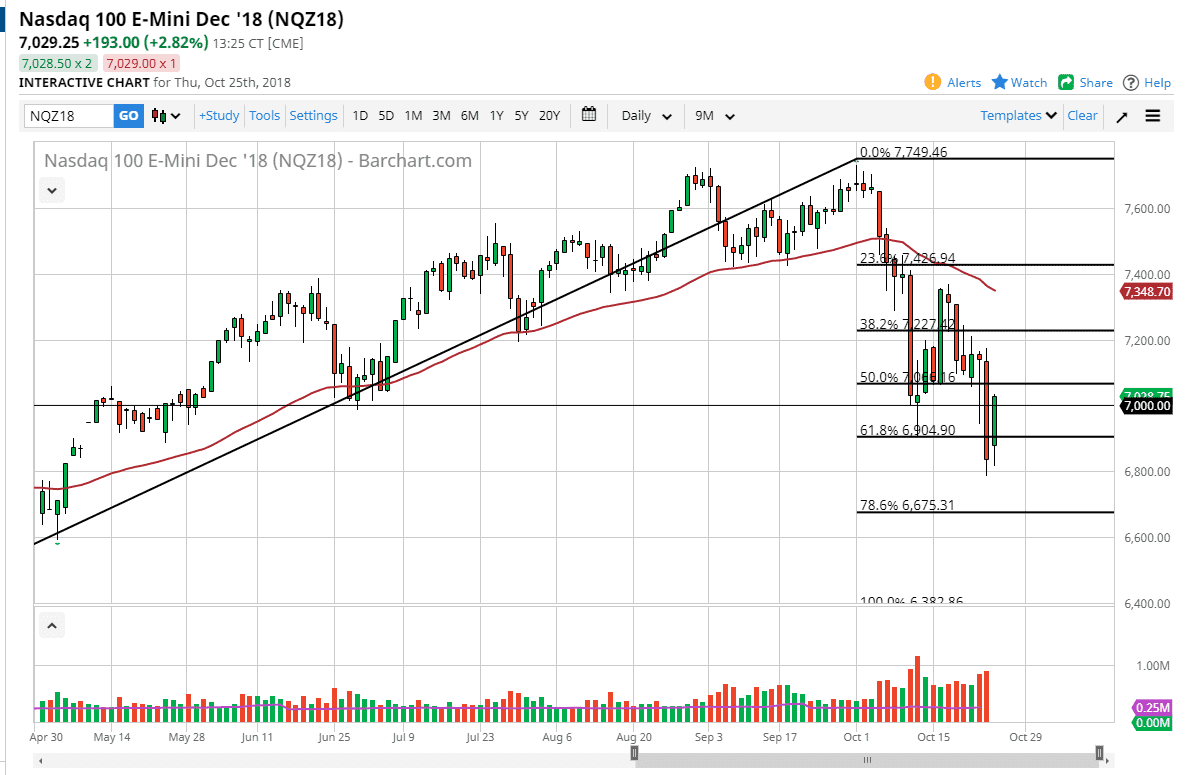Open the Templates dropdown
1192x775 pixels.
pos(1017,115)
